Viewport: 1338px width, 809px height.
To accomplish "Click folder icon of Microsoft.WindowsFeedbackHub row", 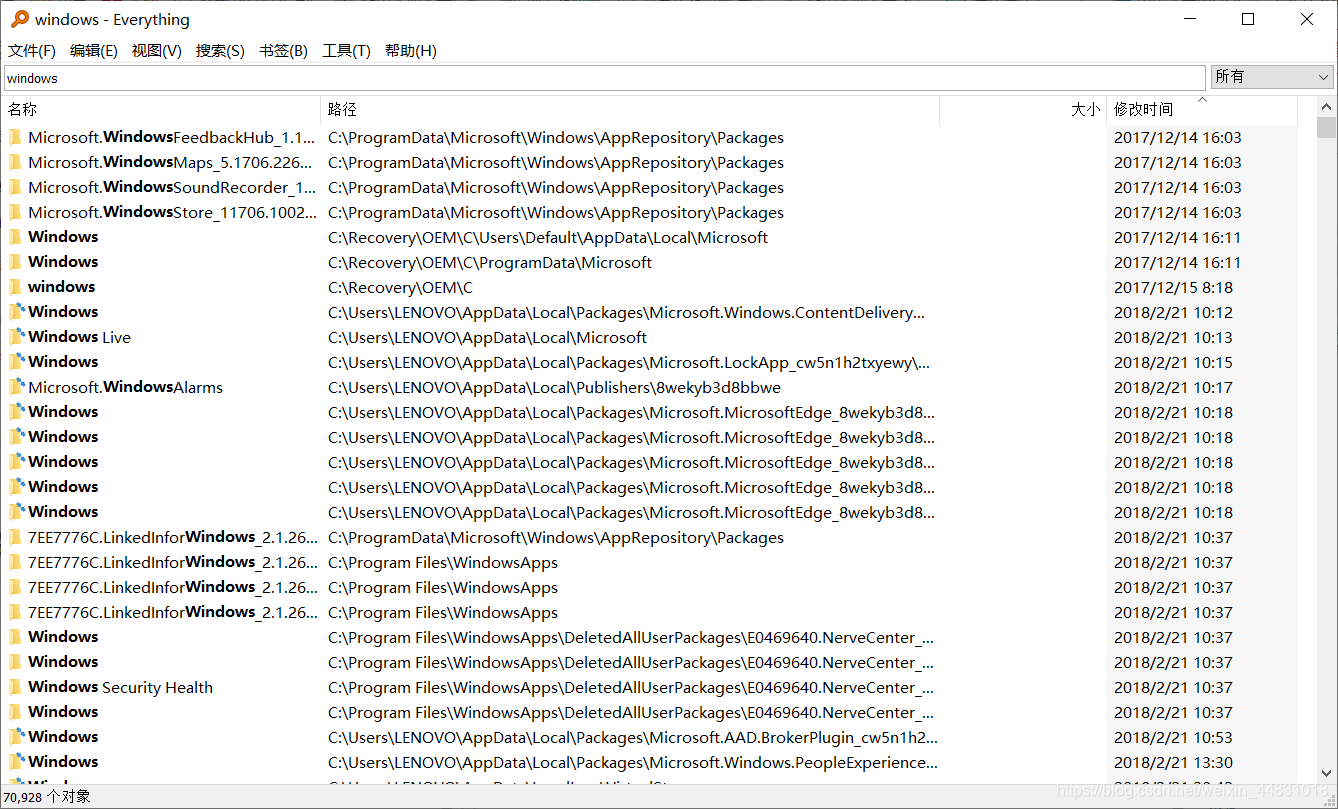I will 15,137.
